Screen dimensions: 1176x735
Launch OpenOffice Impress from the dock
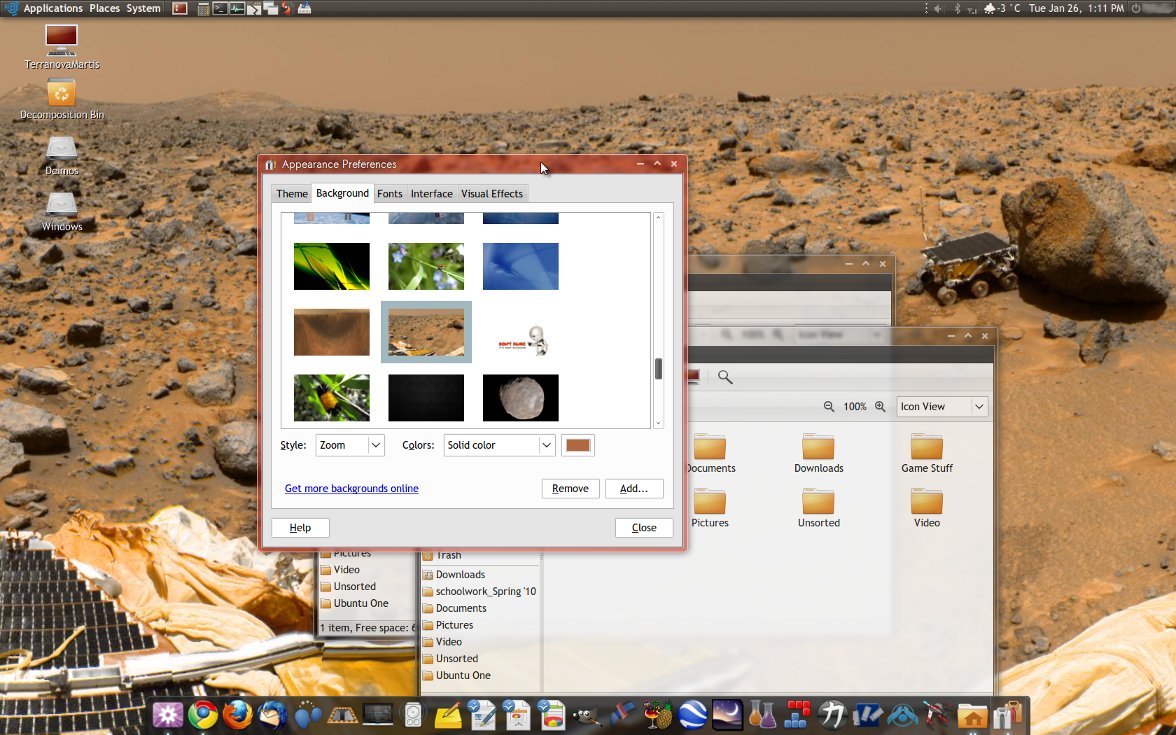point(517,715)
